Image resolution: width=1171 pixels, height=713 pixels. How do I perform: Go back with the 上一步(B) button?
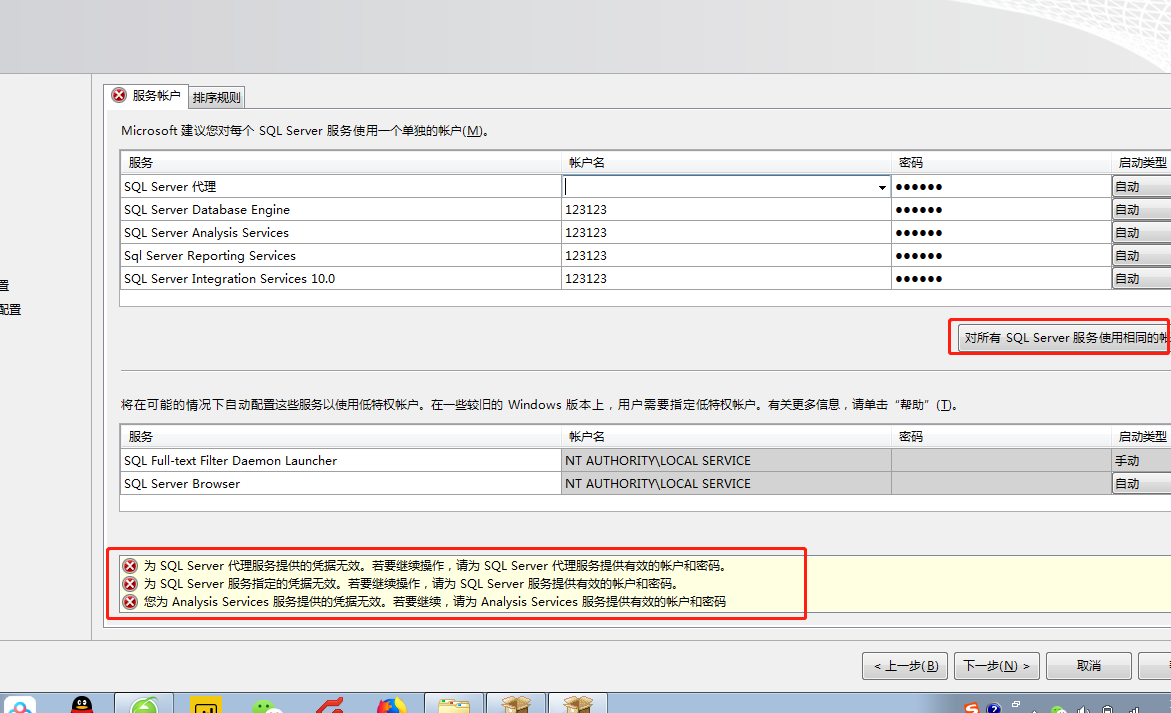click(905, 665)
